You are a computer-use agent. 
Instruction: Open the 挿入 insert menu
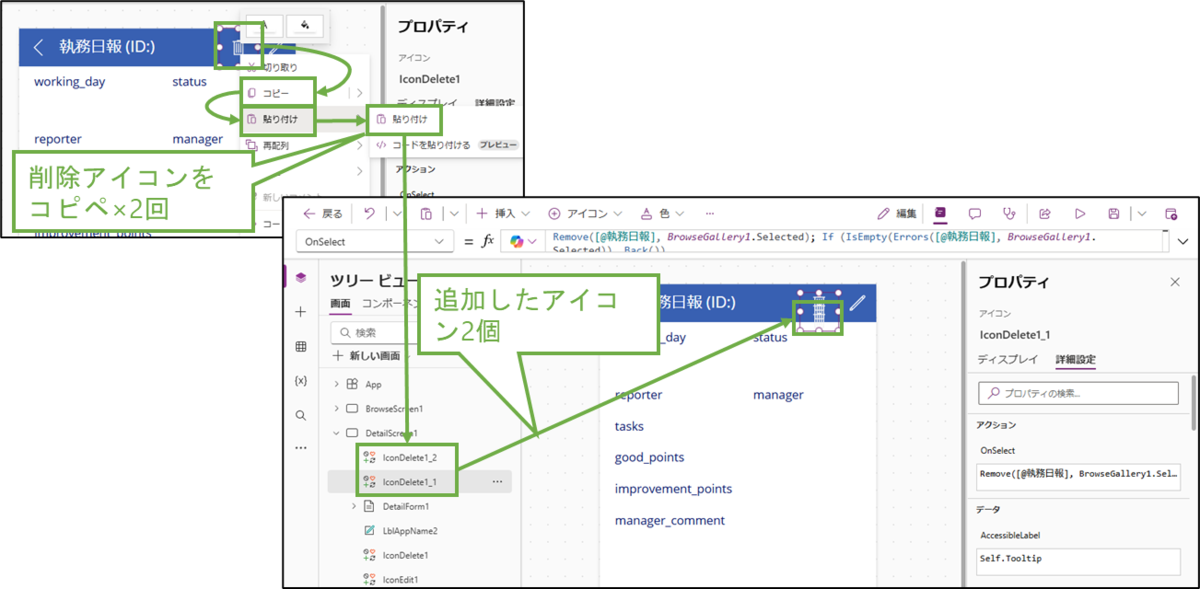click(x=502, y=213)
